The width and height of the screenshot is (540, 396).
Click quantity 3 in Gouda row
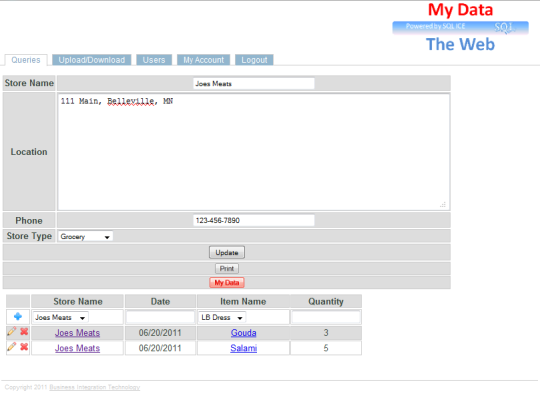(x=326, y=333)
